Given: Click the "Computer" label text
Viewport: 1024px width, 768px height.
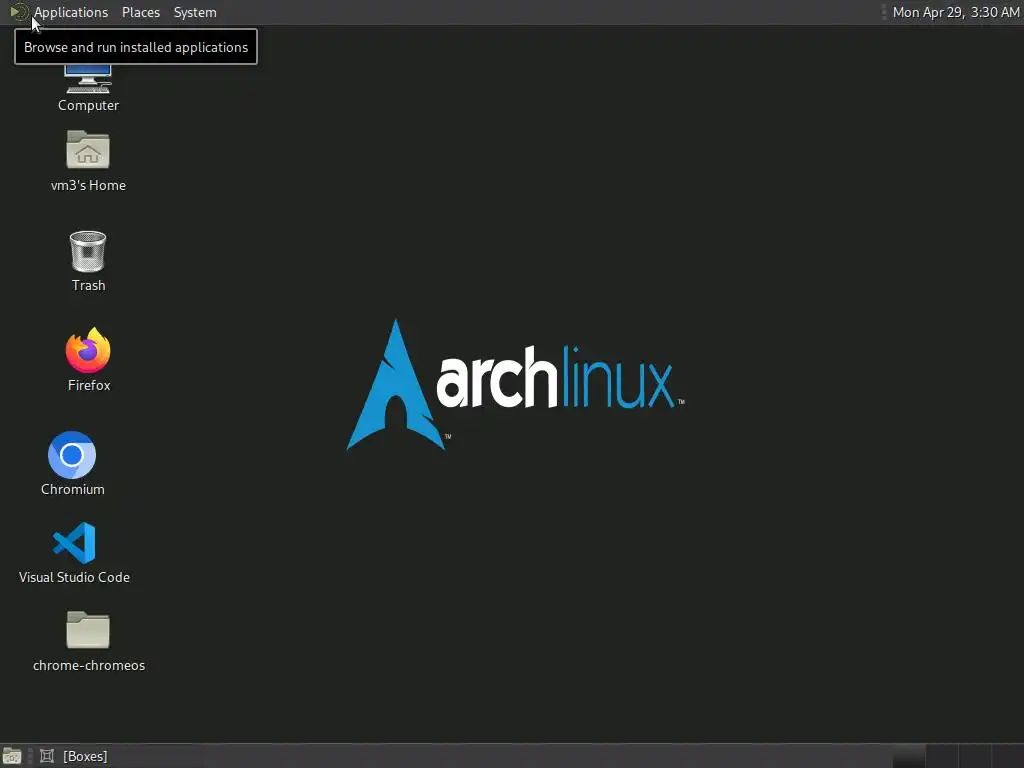Looking at the screenshot, I should pyautogui.click(x=88, y=105).
